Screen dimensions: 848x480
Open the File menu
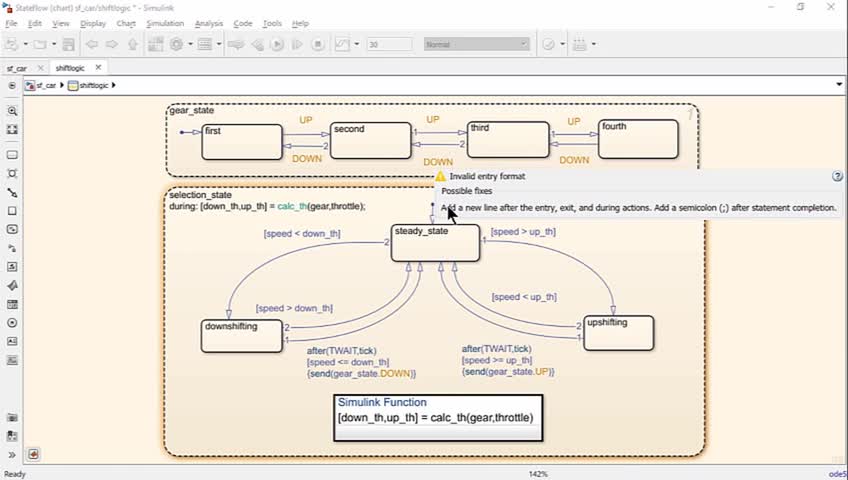pyautogui.click(x=11, y=23)
